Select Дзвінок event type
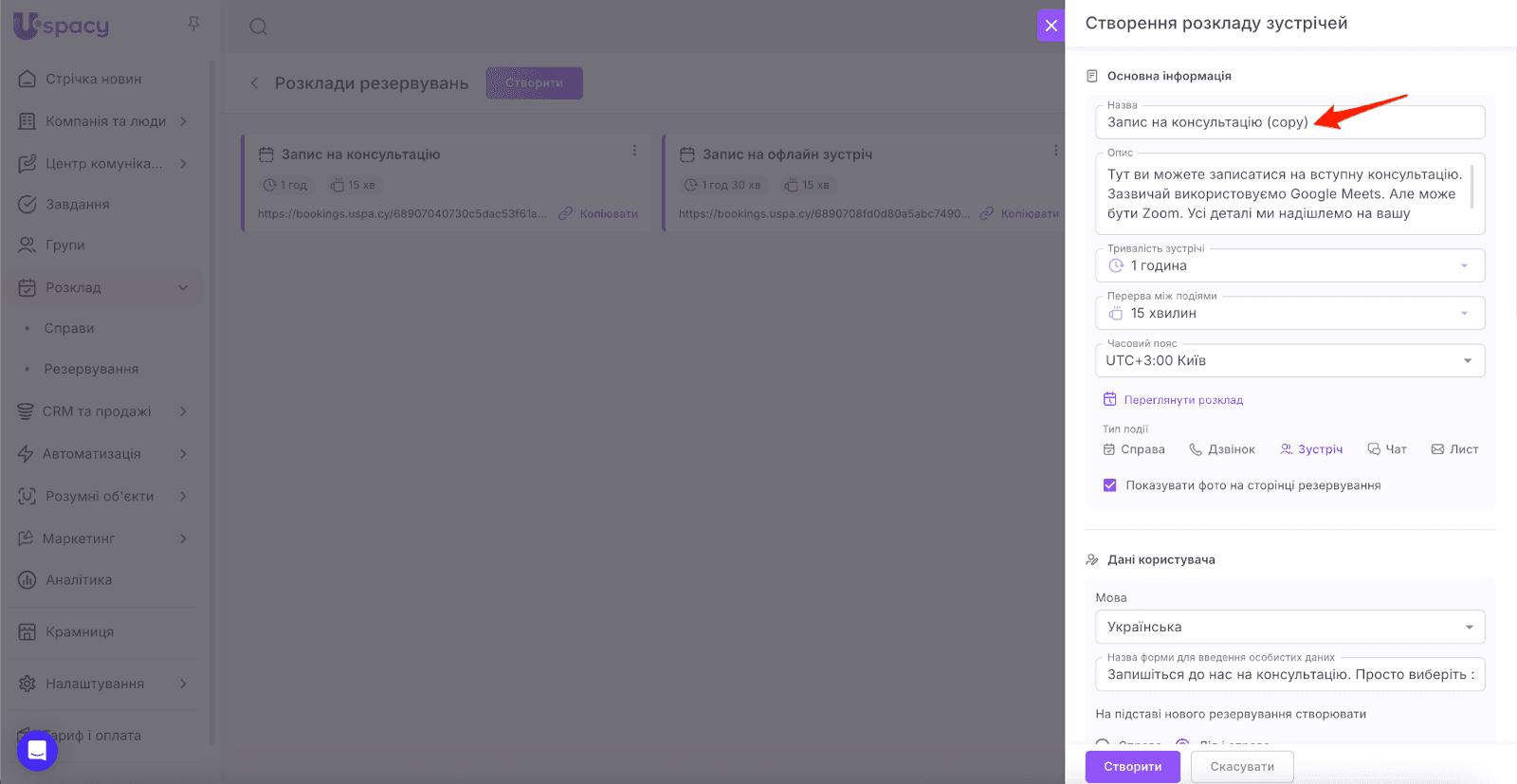Viewport: 1517px width, 784px height. pos(1222,449)
